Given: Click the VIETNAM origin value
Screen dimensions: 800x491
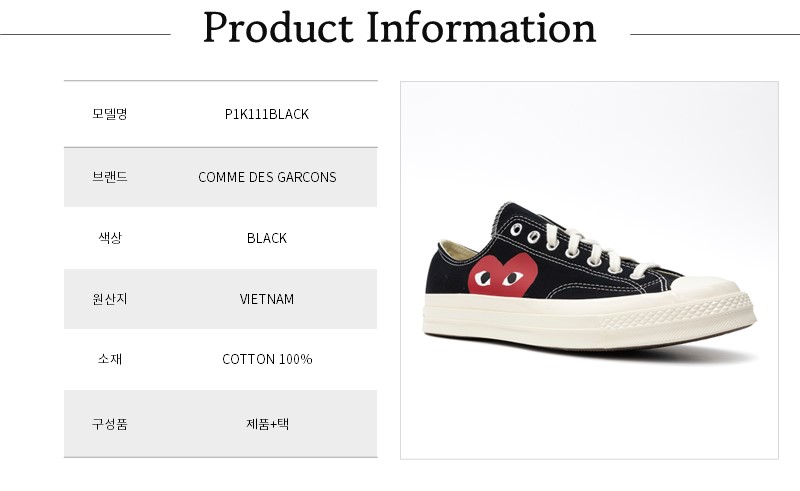Looking at the screenshot, I should pyautogui.click(x=267, y=299).
